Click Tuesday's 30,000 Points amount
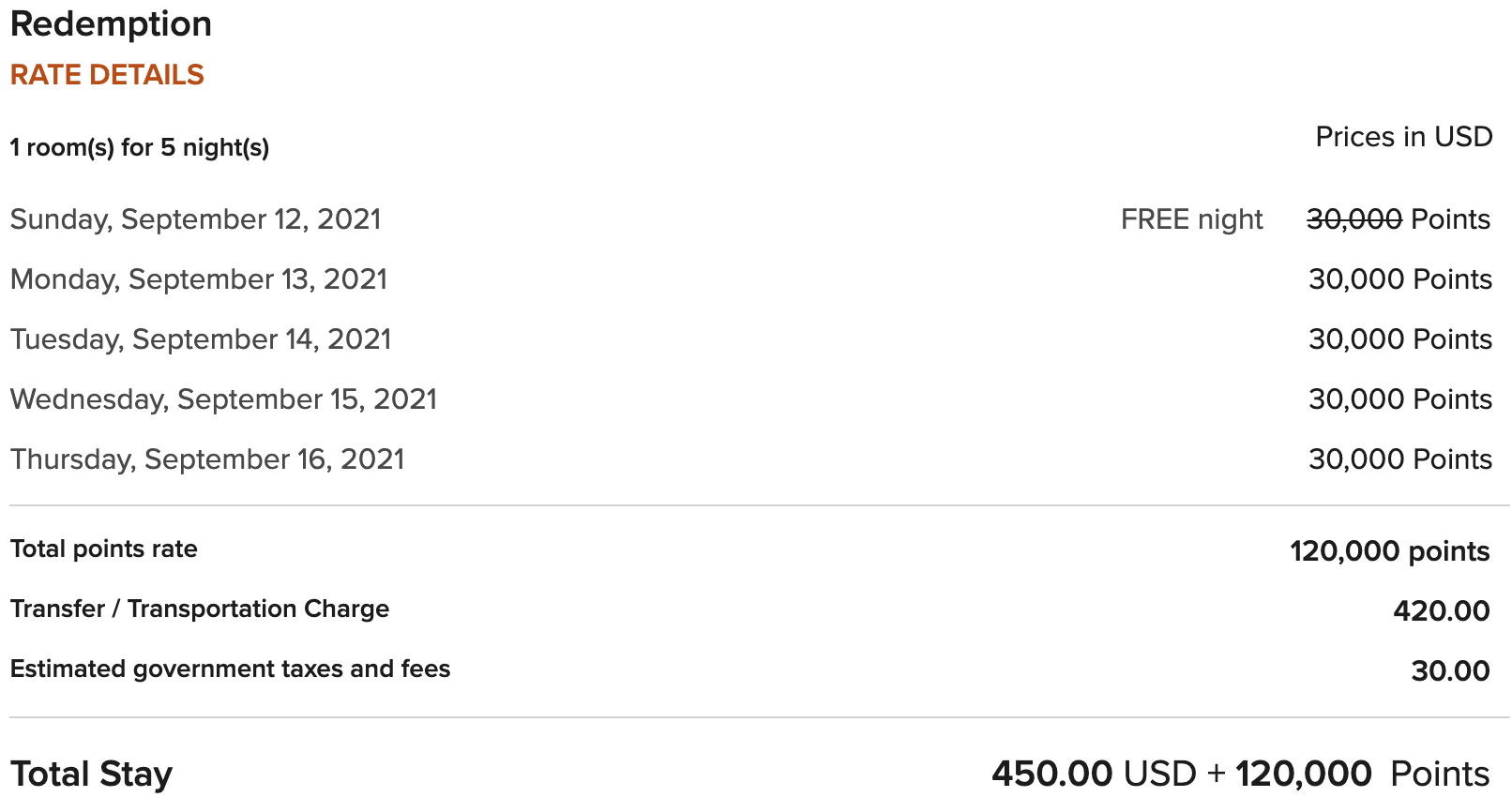 pyautogui.click(x=1400, y=339)
